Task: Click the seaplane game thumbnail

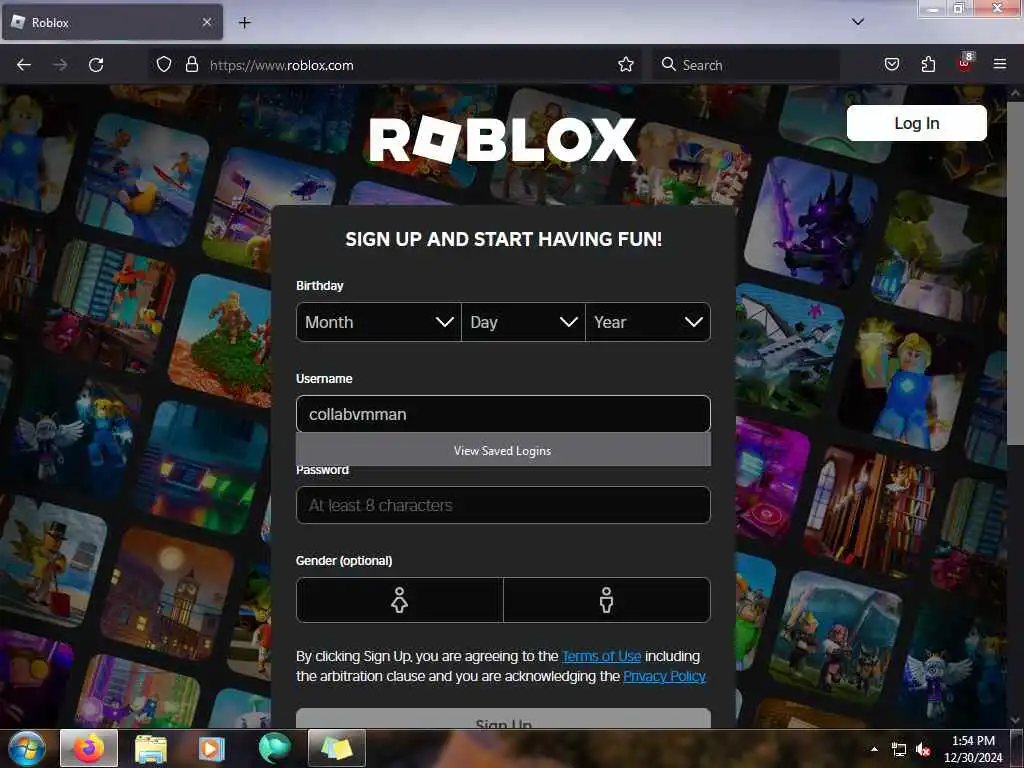Action: [x=788, y=350]
